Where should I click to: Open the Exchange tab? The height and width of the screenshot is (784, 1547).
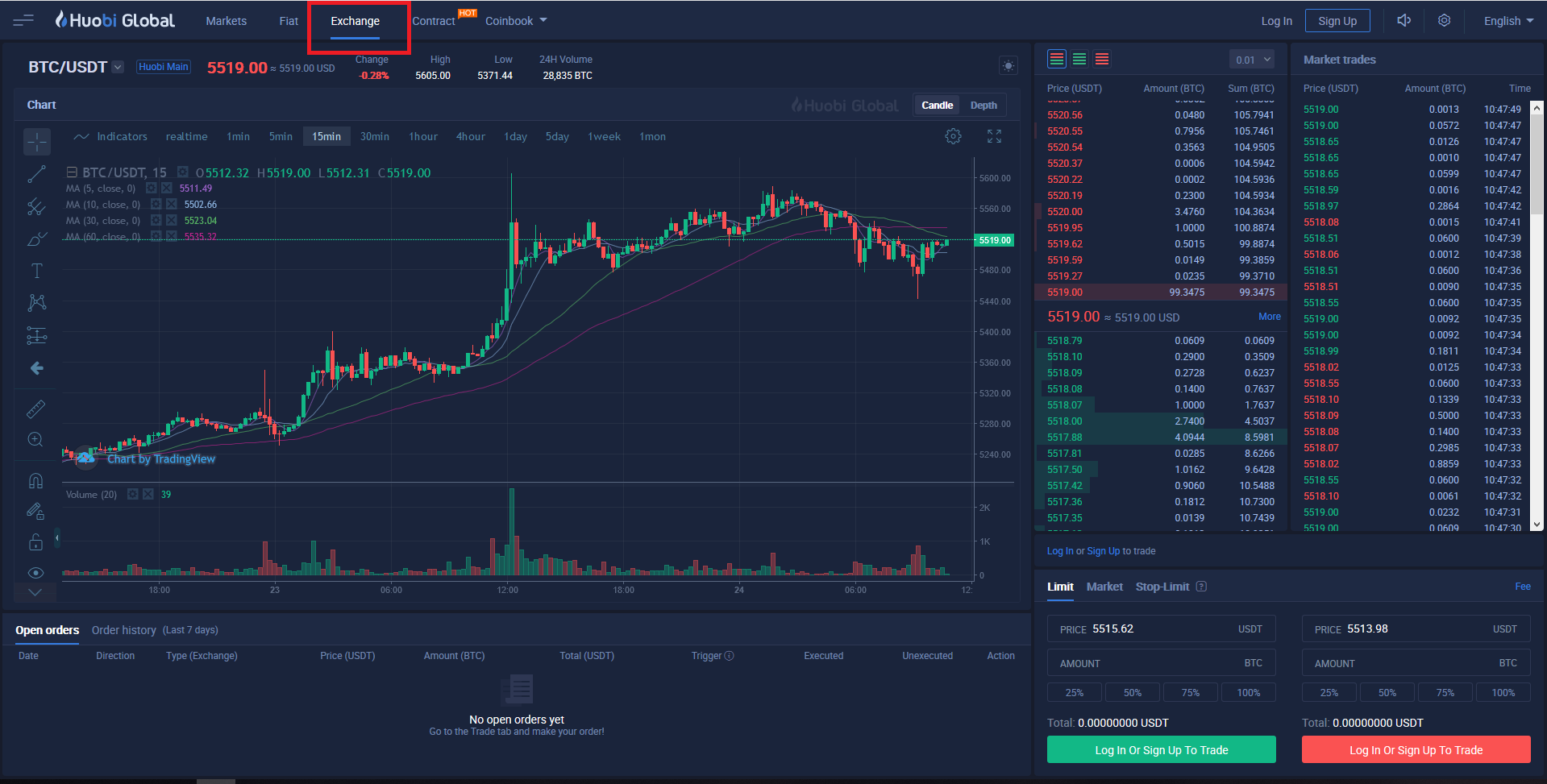coord(355,21)
